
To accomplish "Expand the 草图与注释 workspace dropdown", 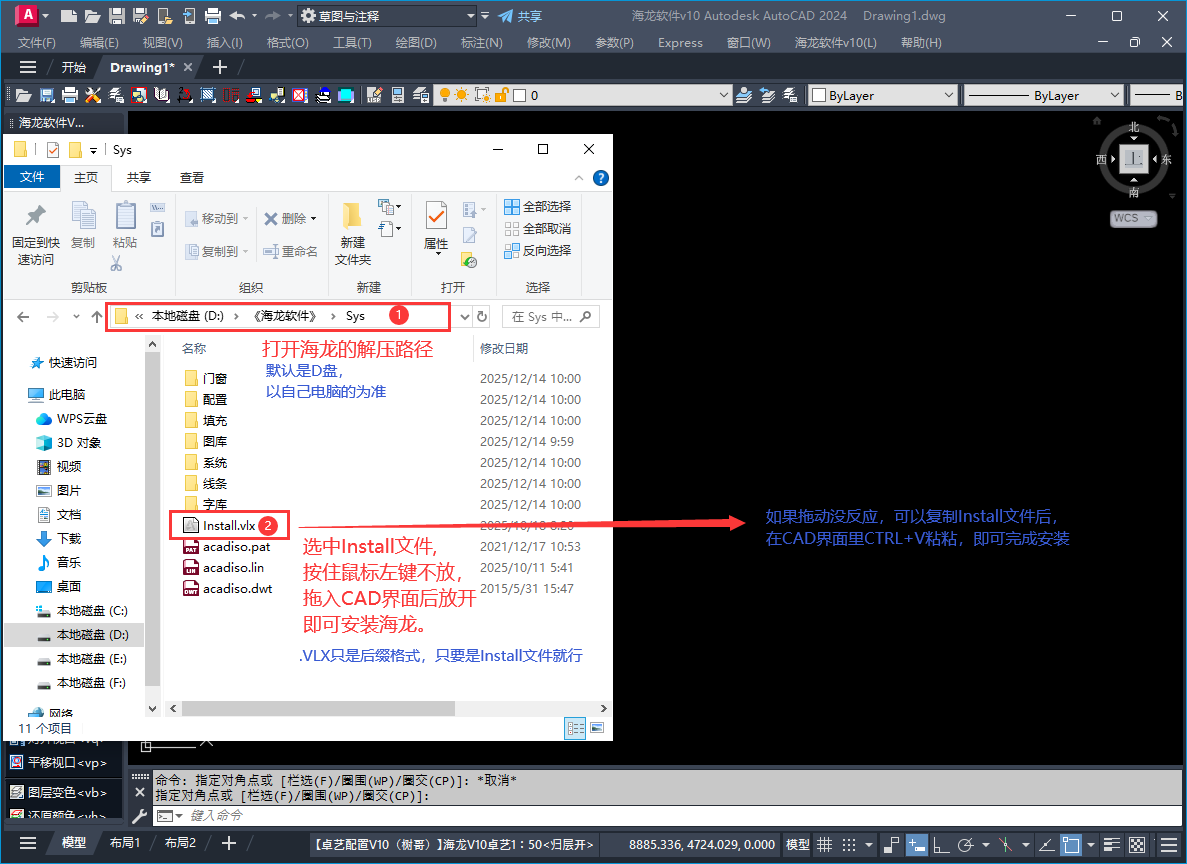I will click(471, 16).
